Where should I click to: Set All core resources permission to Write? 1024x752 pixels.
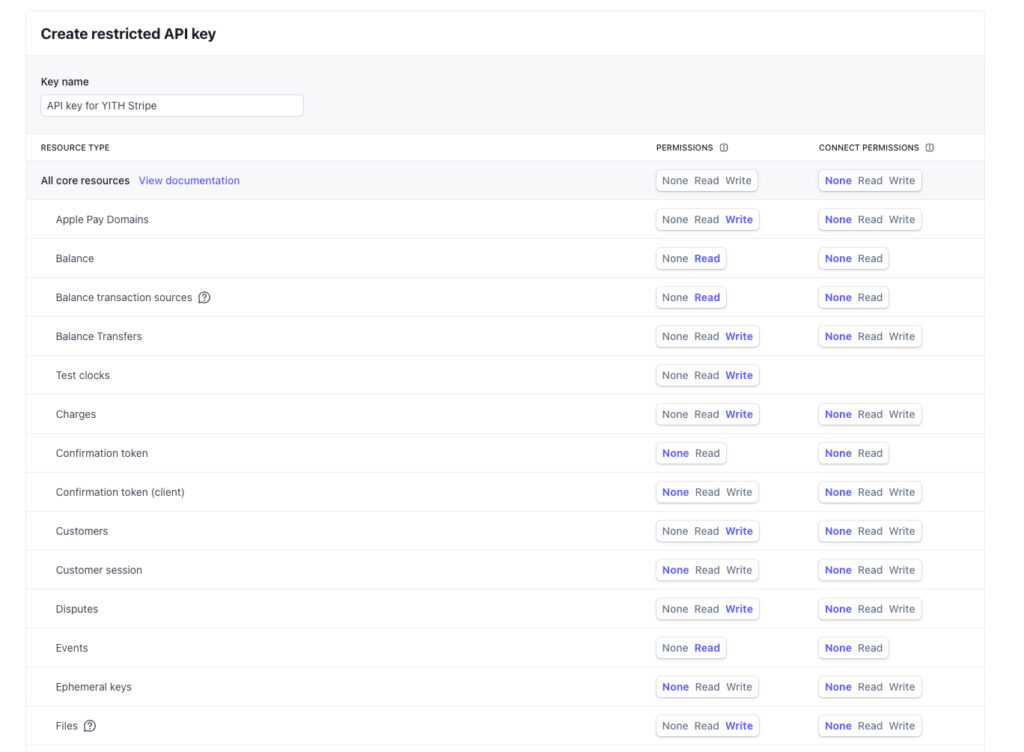click(x=738, y=181)
